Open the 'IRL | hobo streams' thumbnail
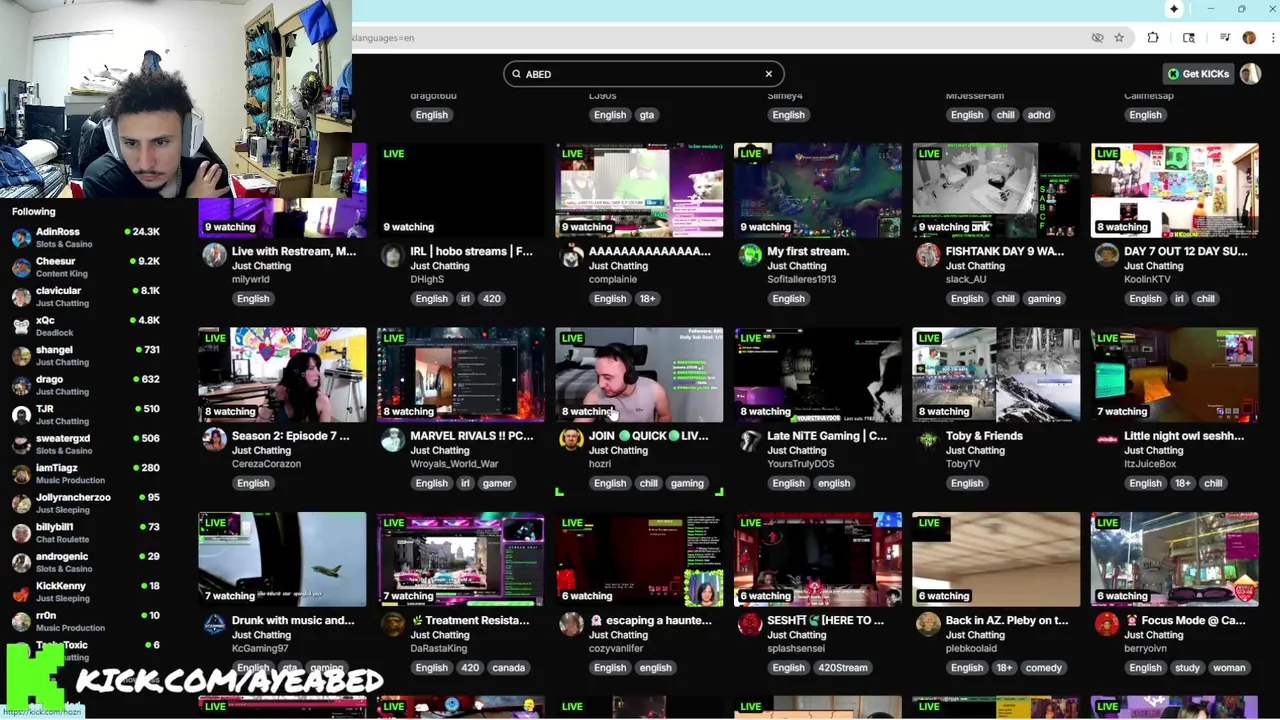 [460, 190]
